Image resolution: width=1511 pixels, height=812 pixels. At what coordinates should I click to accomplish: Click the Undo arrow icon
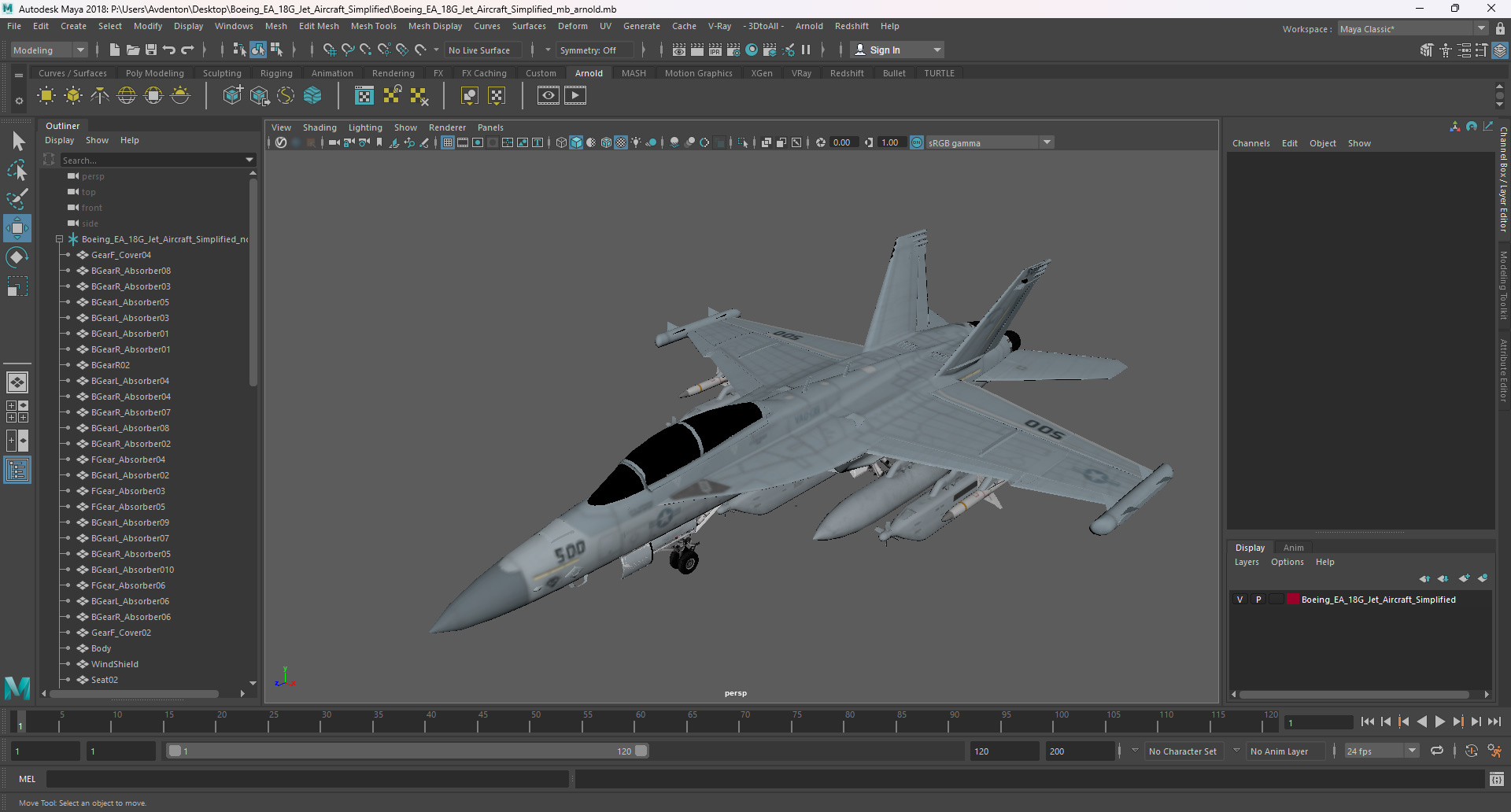coord(169,50)
